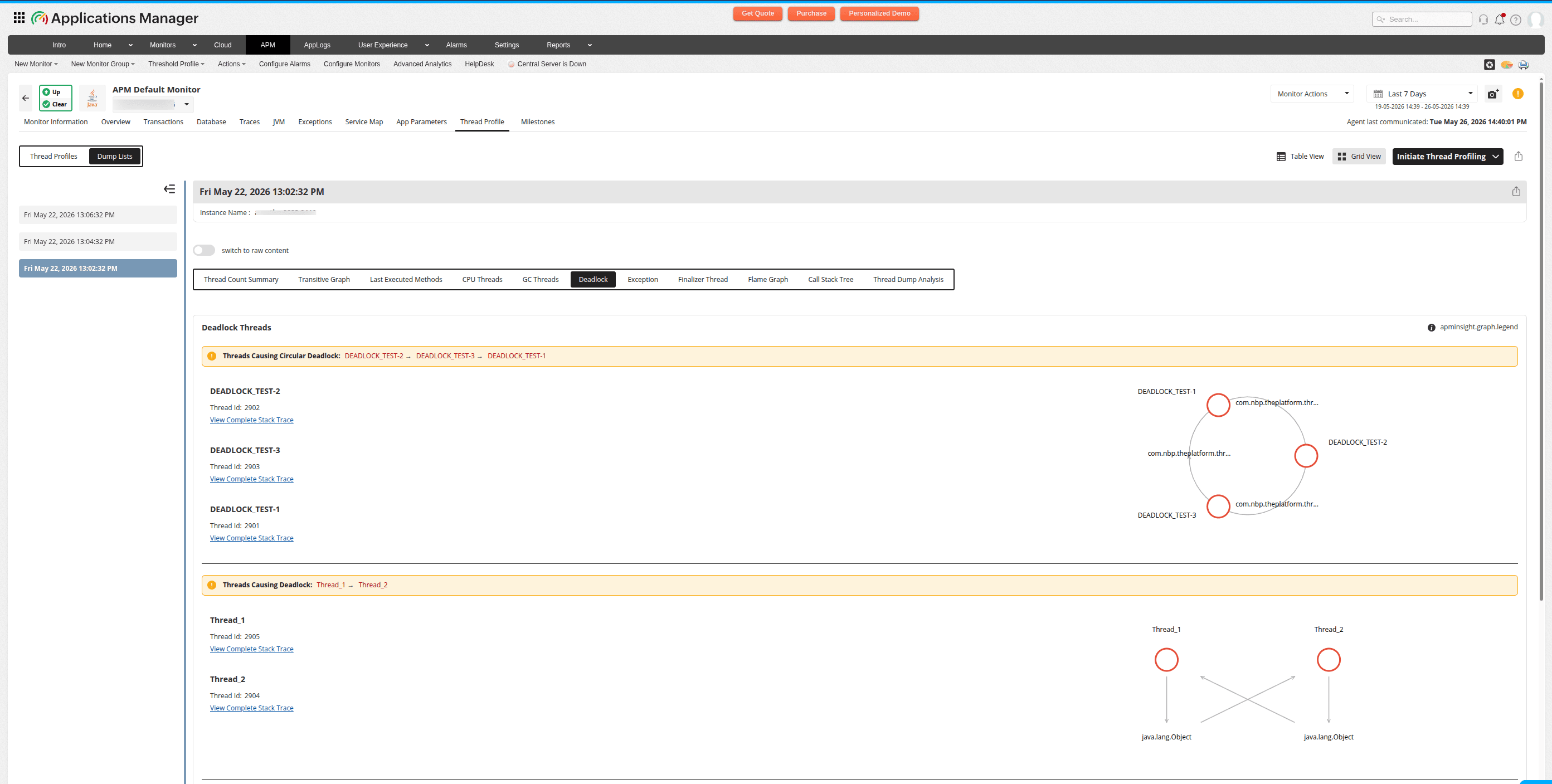Open the Last 7 Days time range dropdown
Screen dimensions: 1552x784
coord(1422,94)
